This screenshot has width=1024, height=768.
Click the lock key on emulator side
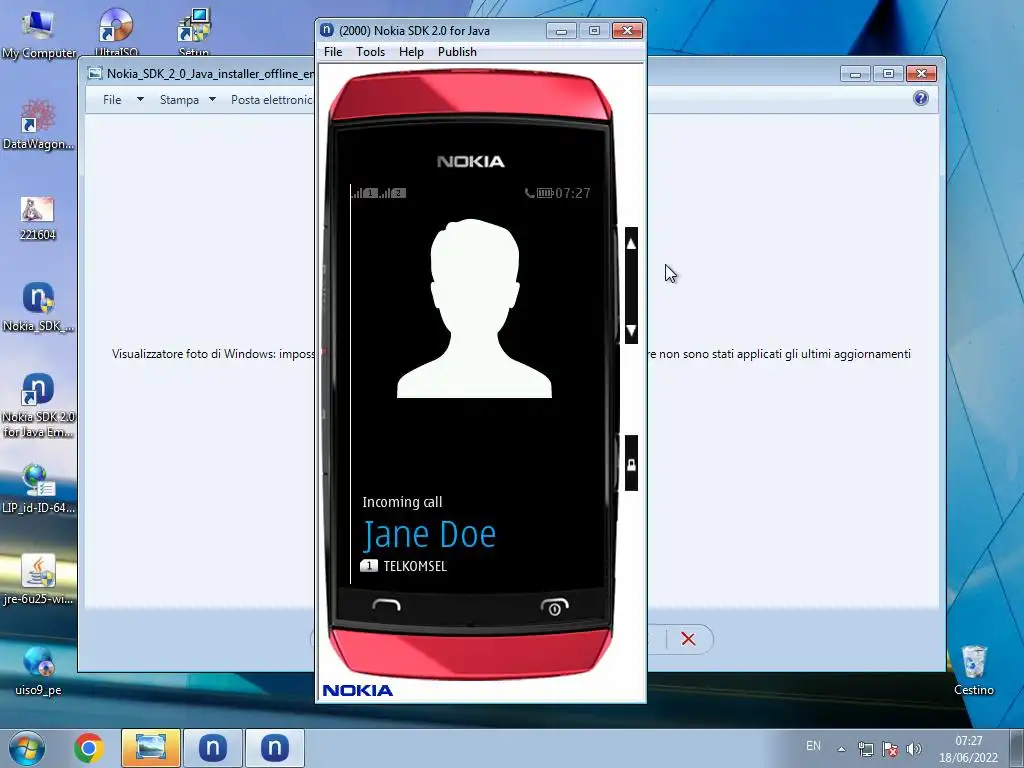(631, 464)
